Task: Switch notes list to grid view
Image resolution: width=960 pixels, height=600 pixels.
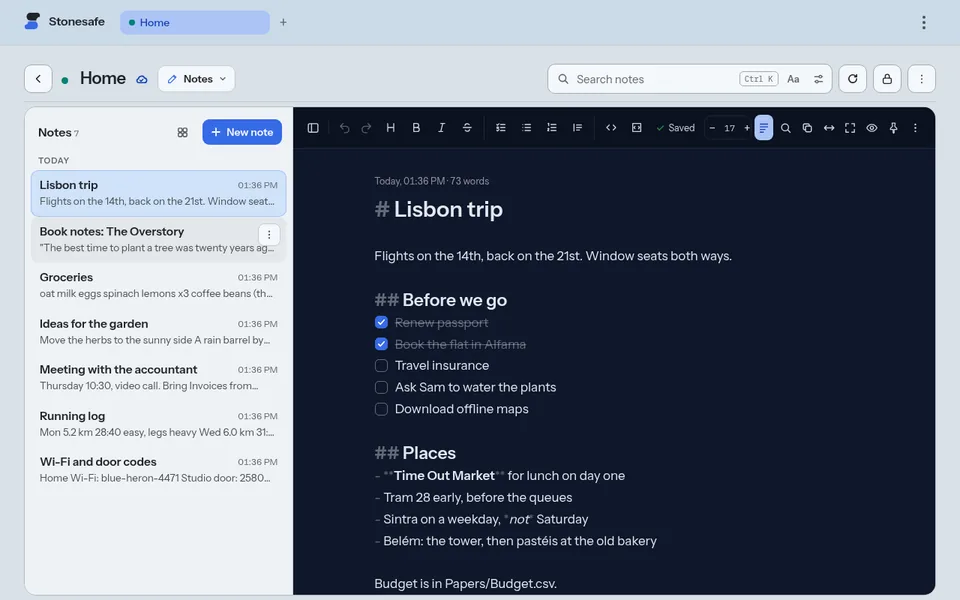Action: (182, 132)
